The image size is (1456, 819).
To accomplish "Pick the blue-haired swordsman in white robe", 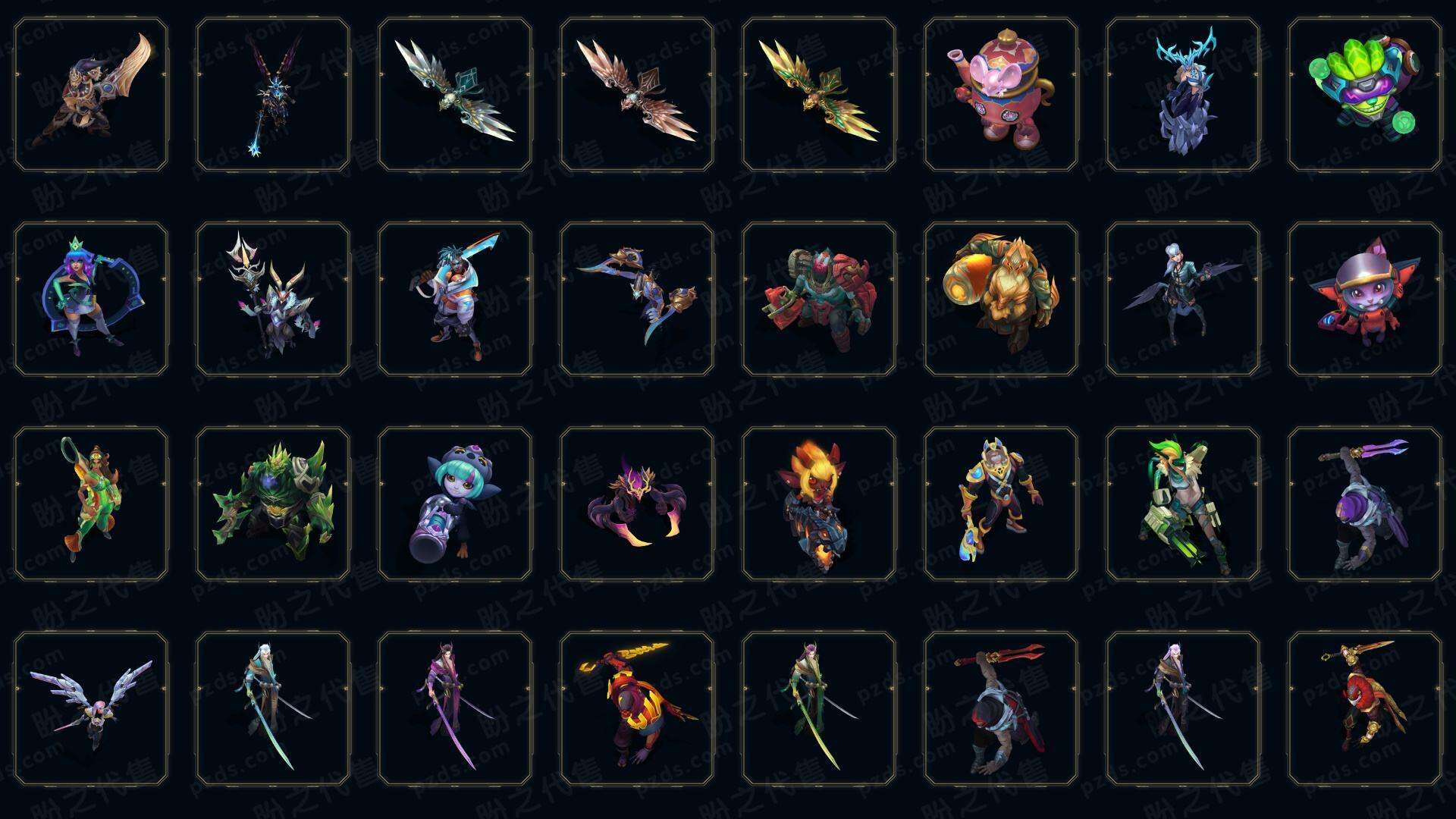I will click(455, 299).
